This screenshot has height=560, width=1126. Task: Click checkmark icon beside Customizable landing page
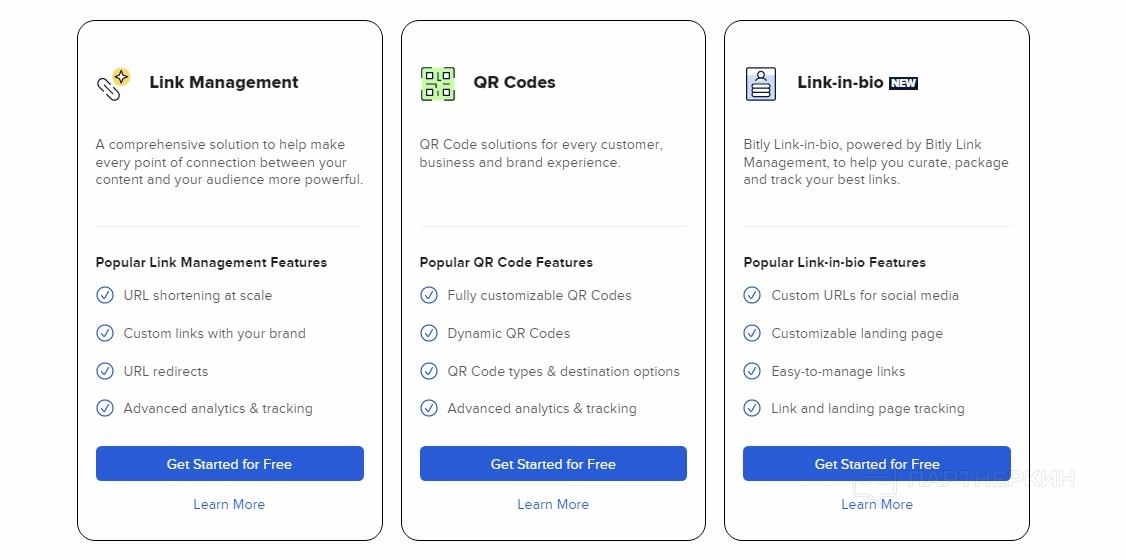[753, 333]
